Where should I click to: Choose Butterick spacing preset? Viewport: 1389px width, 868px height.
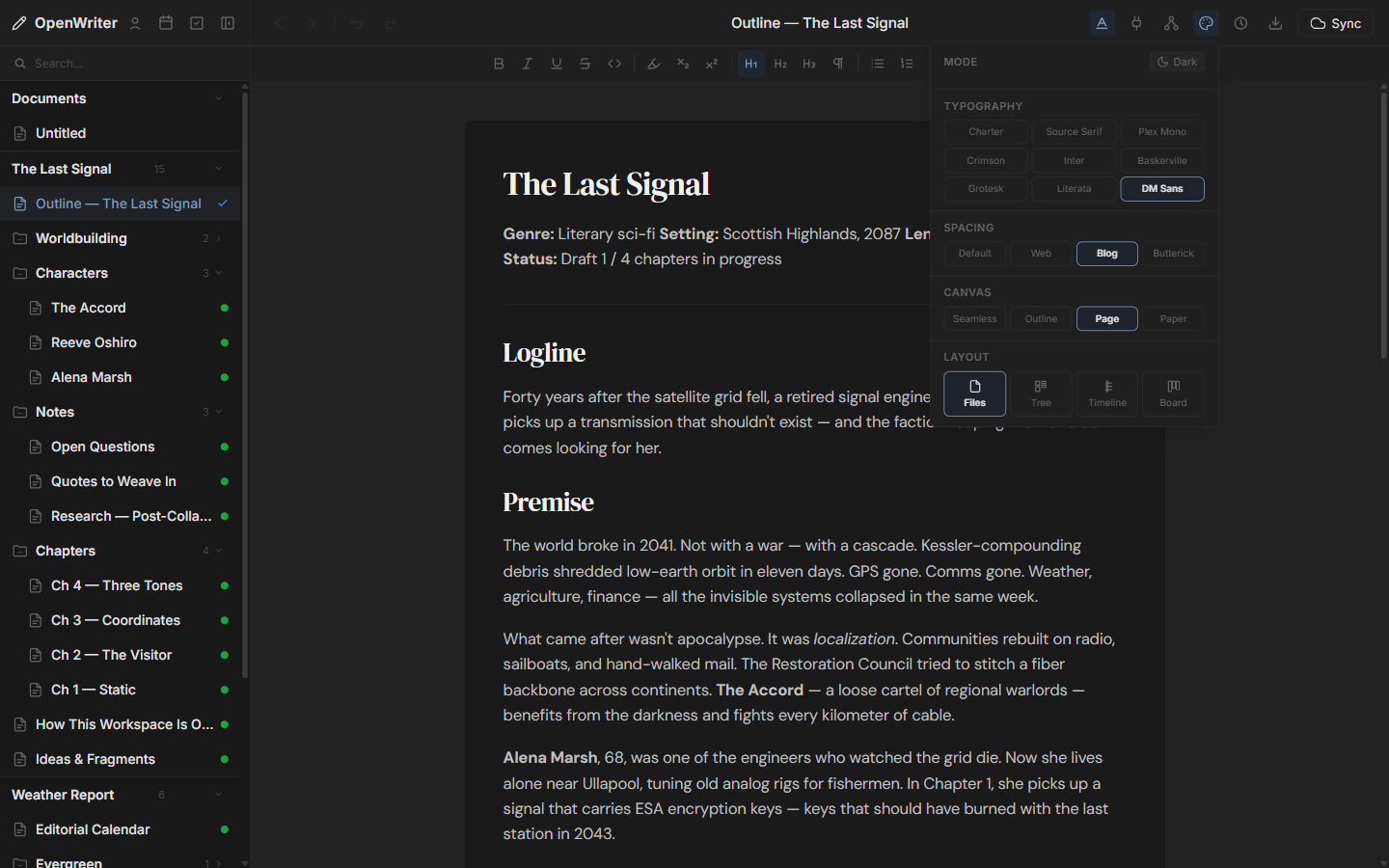[x=1173, y=254]
